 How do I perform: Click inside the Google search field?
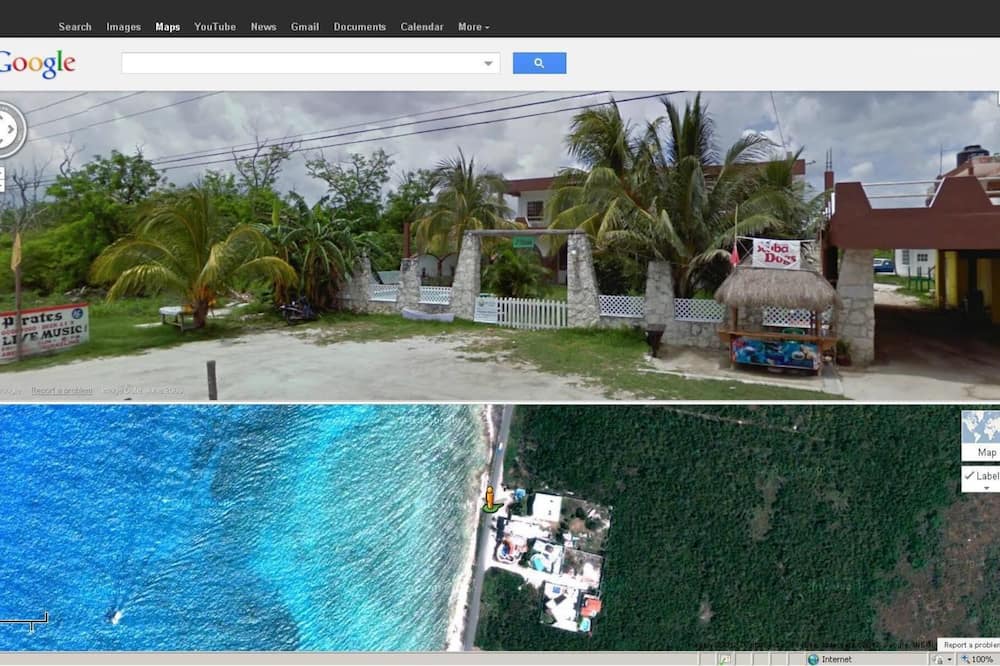click(x=300, y=64)
